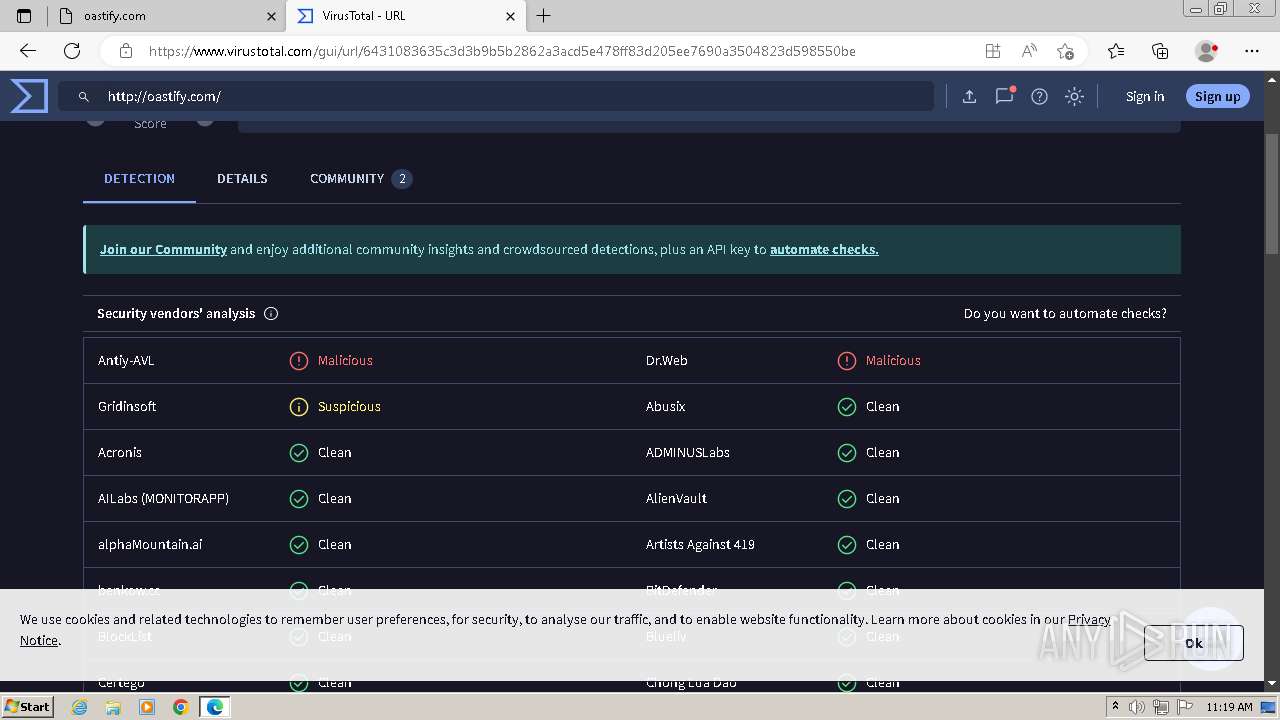Click the browser address bar URL

click(502, 51)
